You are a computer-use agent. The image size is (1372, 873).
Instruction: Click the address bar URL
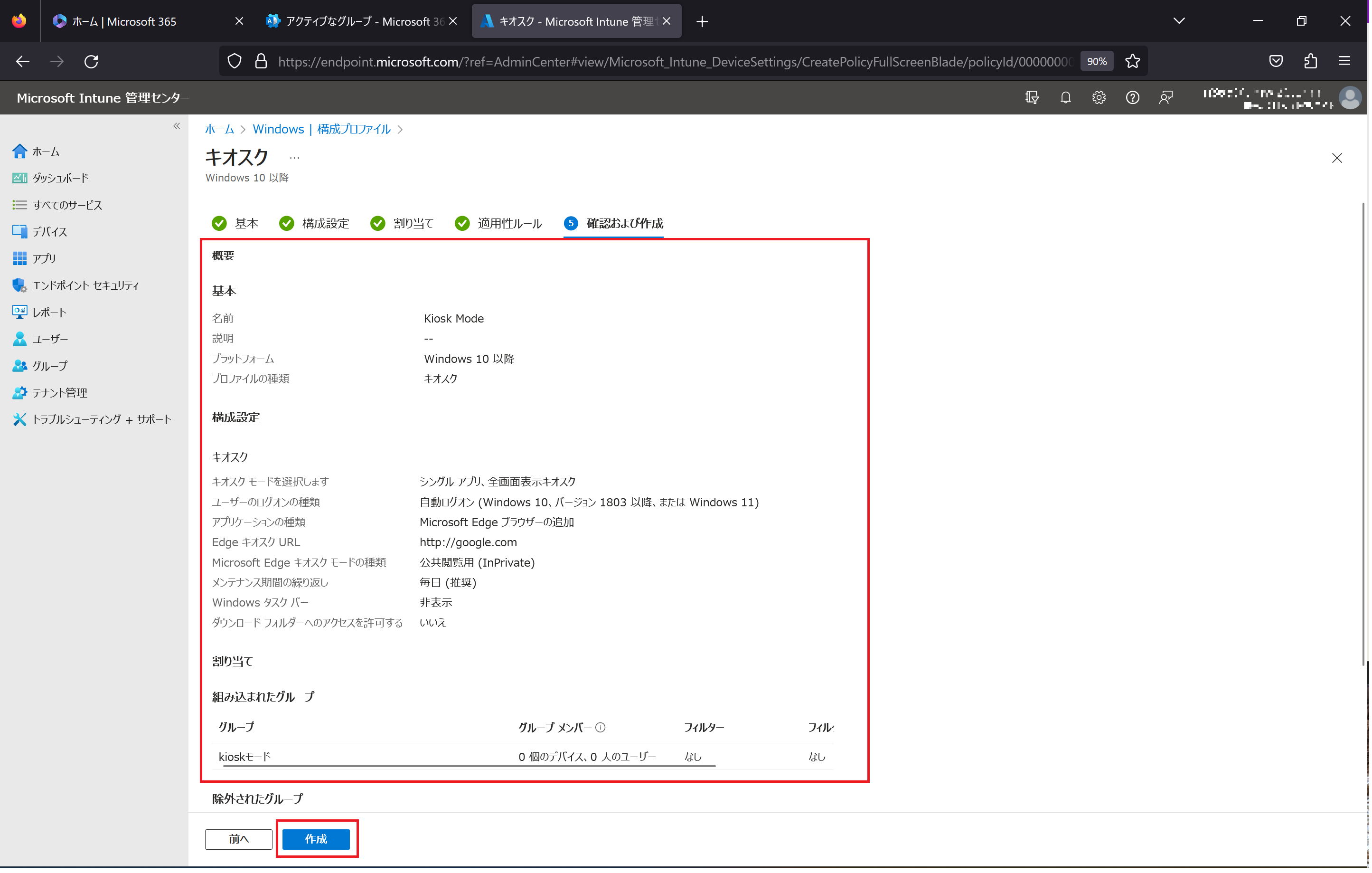(677, 62)
